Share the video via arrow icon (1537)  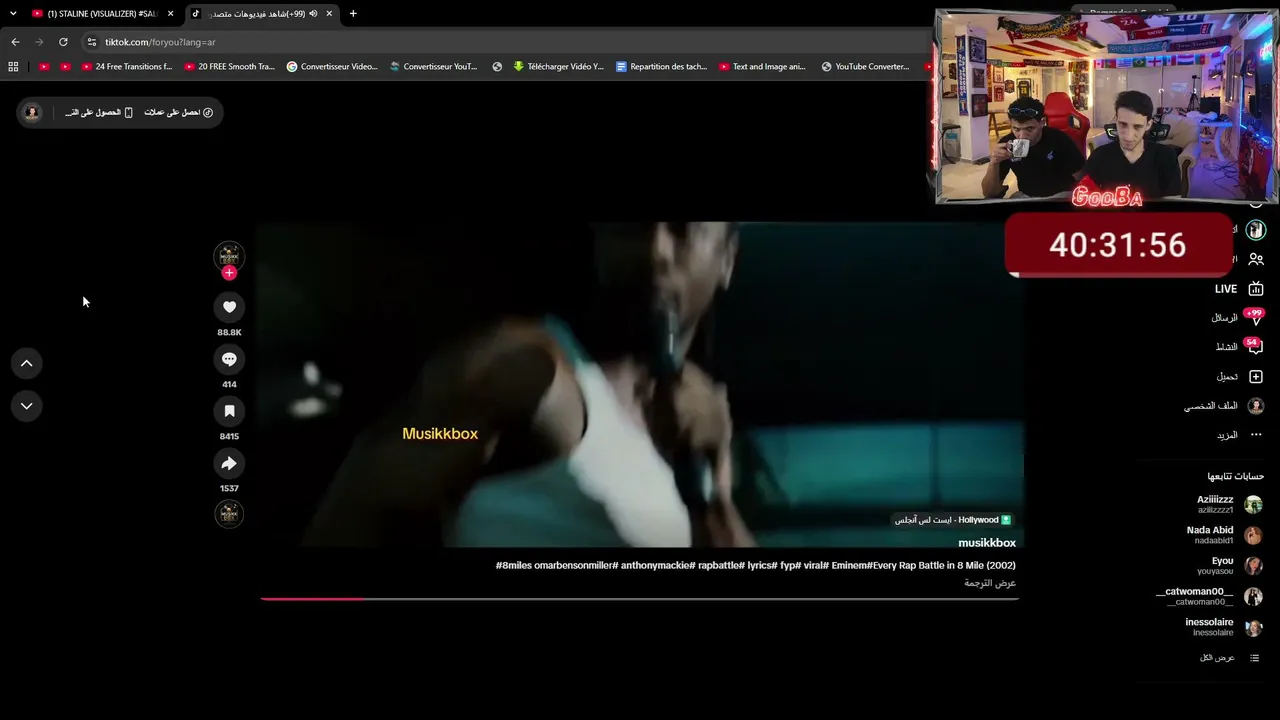click(229, 463)
